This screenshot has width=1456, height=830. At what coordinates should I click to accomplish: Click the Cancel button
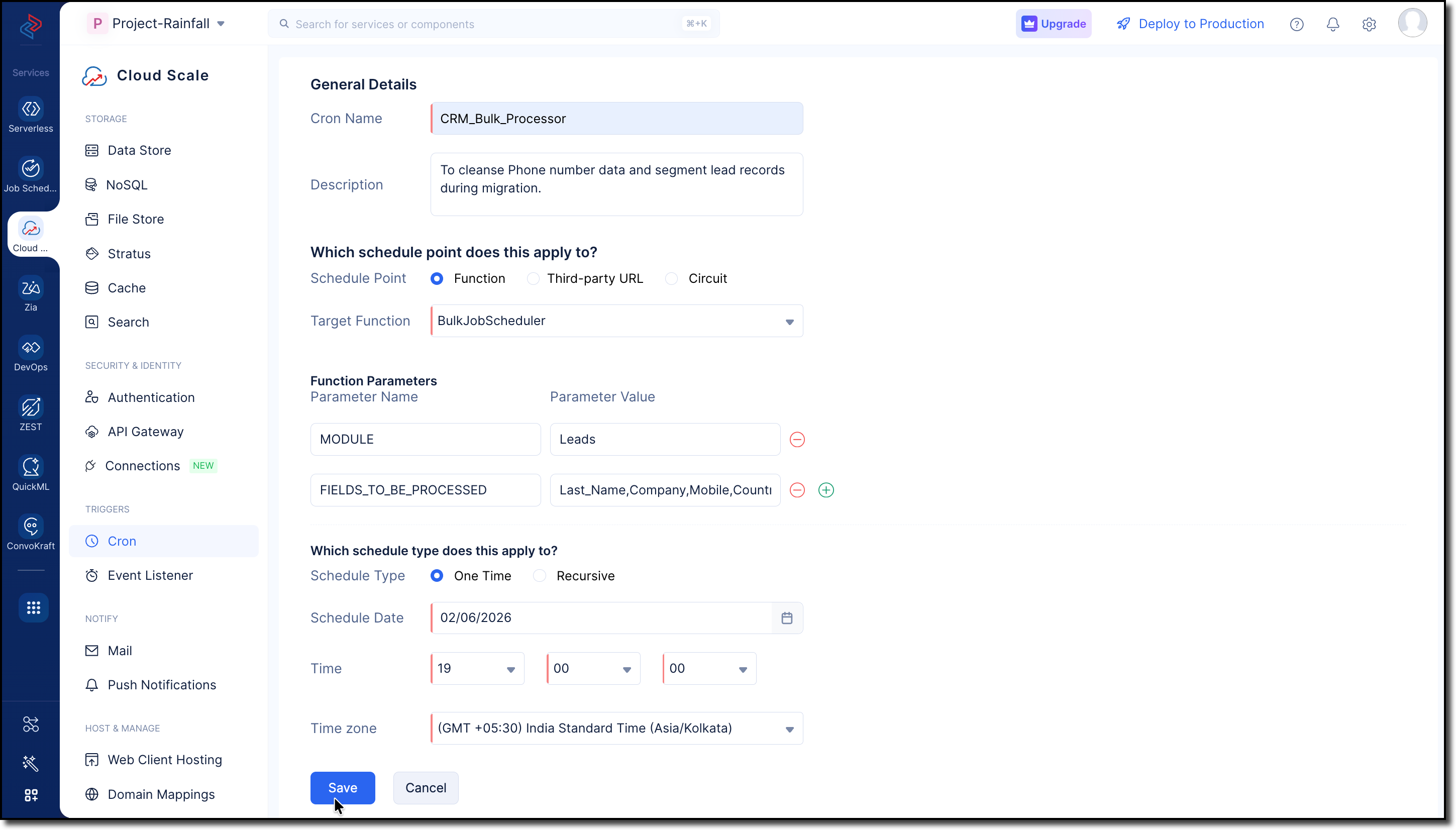(425, 788)
